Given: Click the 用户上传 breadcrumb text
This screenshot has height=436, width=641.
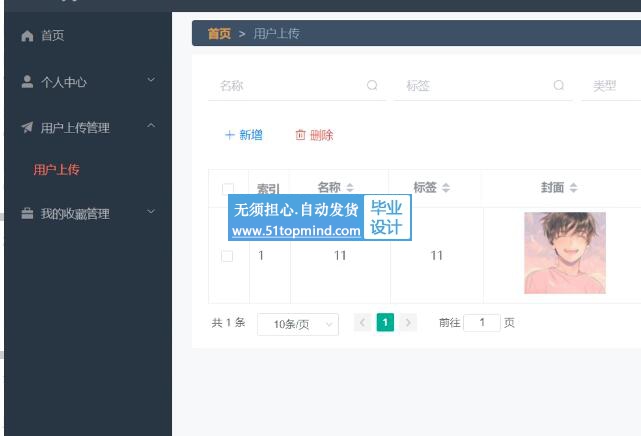Looking at the screenshot, I should click(277, 34).
